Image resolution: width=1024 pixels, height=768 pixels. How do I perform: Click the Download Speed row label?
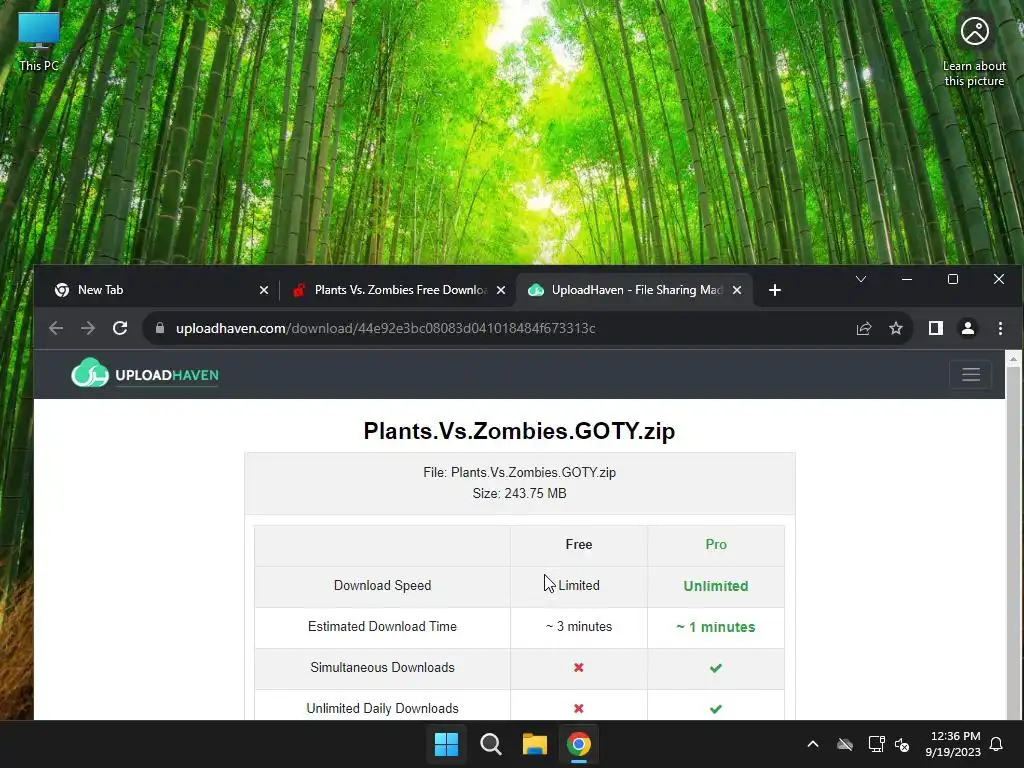coord(382,585)
